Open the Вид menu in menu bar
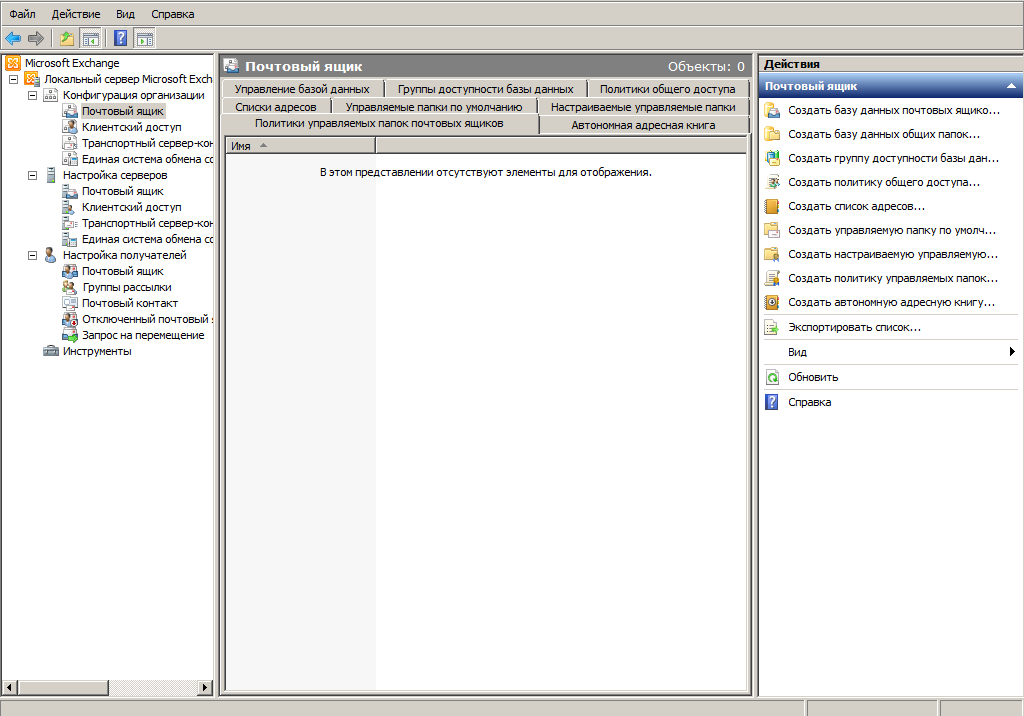The width and height of the screenshot is (1024, 716). click(125, 14)
